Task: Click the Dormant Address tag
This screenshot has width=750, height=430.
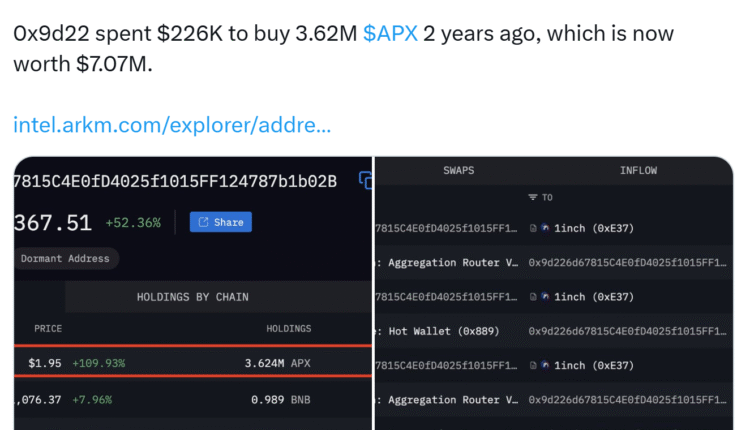Action: (x=66, y=258)
